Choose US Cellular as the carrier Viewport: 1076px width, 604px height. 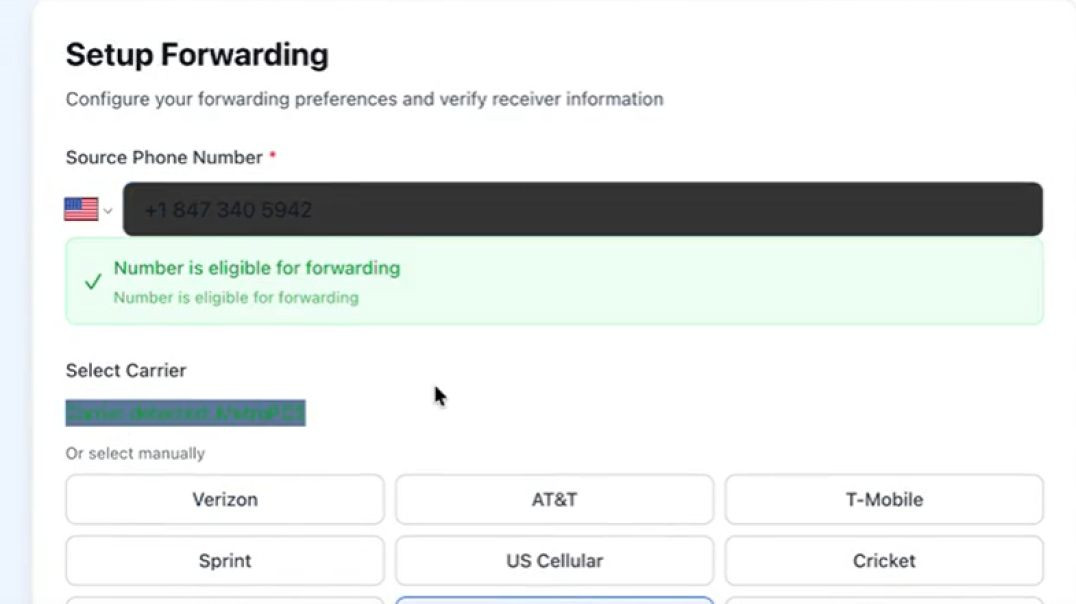[554, 560]
